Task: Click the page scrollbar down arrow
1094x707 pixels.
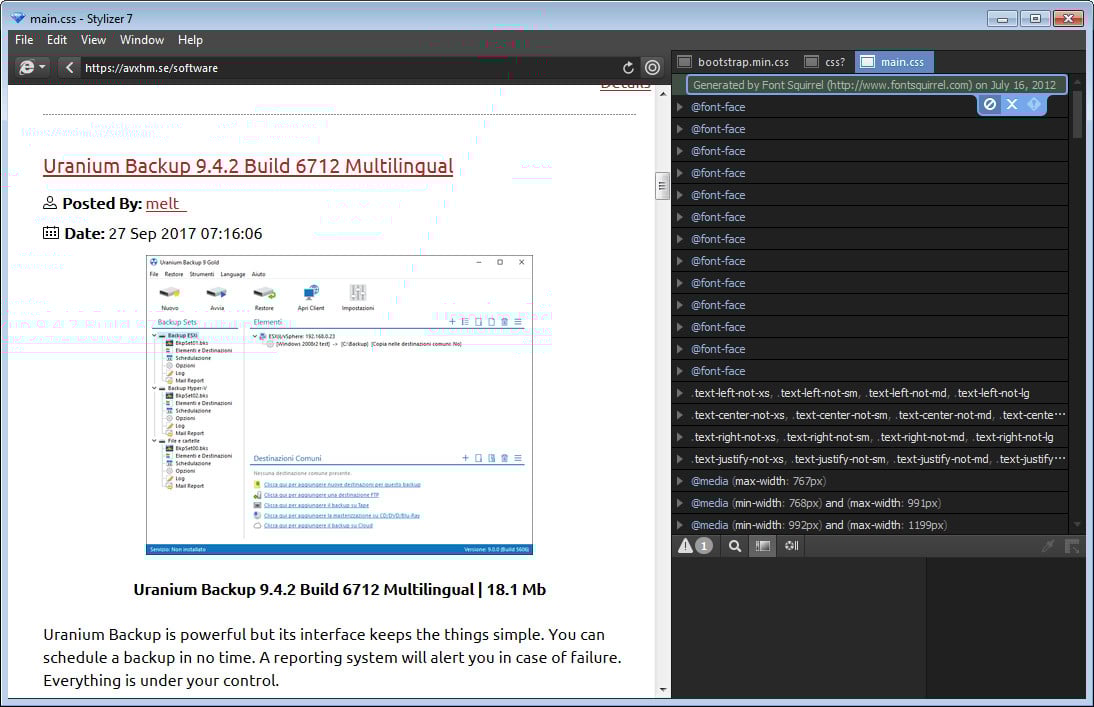Action: click(662, 690)
